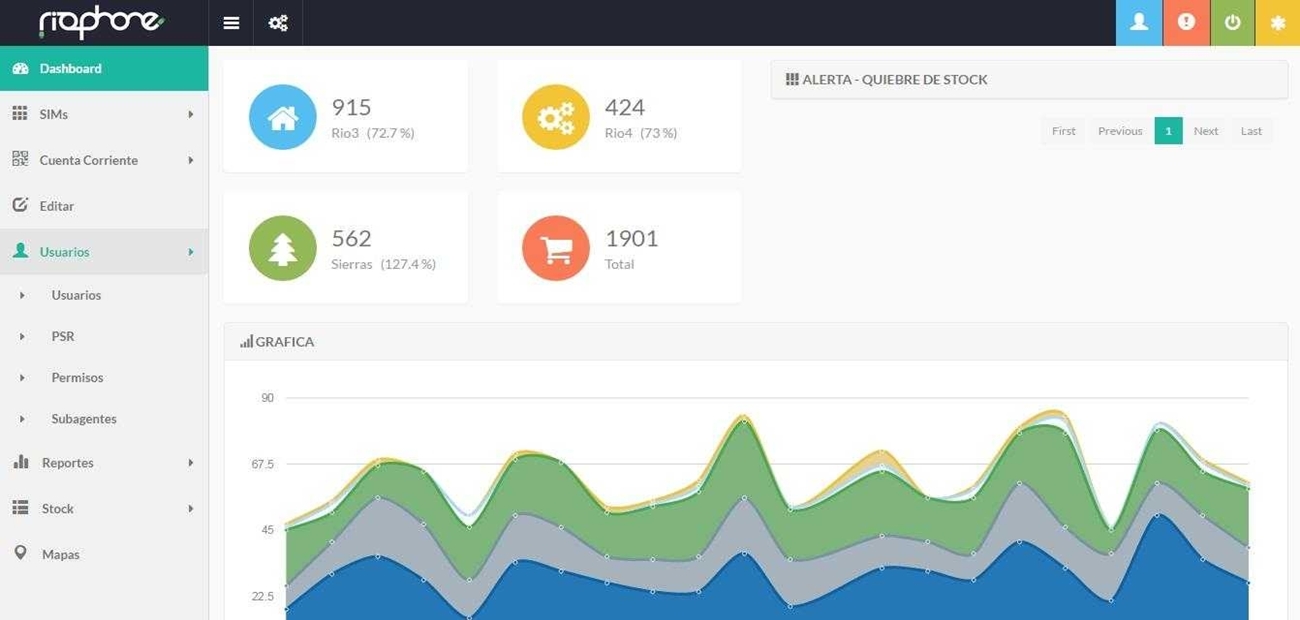Image resolution: width=1300 pixels, height=620 pixels.
Task: Open the PSR submenu item
Action: [63, 336]
